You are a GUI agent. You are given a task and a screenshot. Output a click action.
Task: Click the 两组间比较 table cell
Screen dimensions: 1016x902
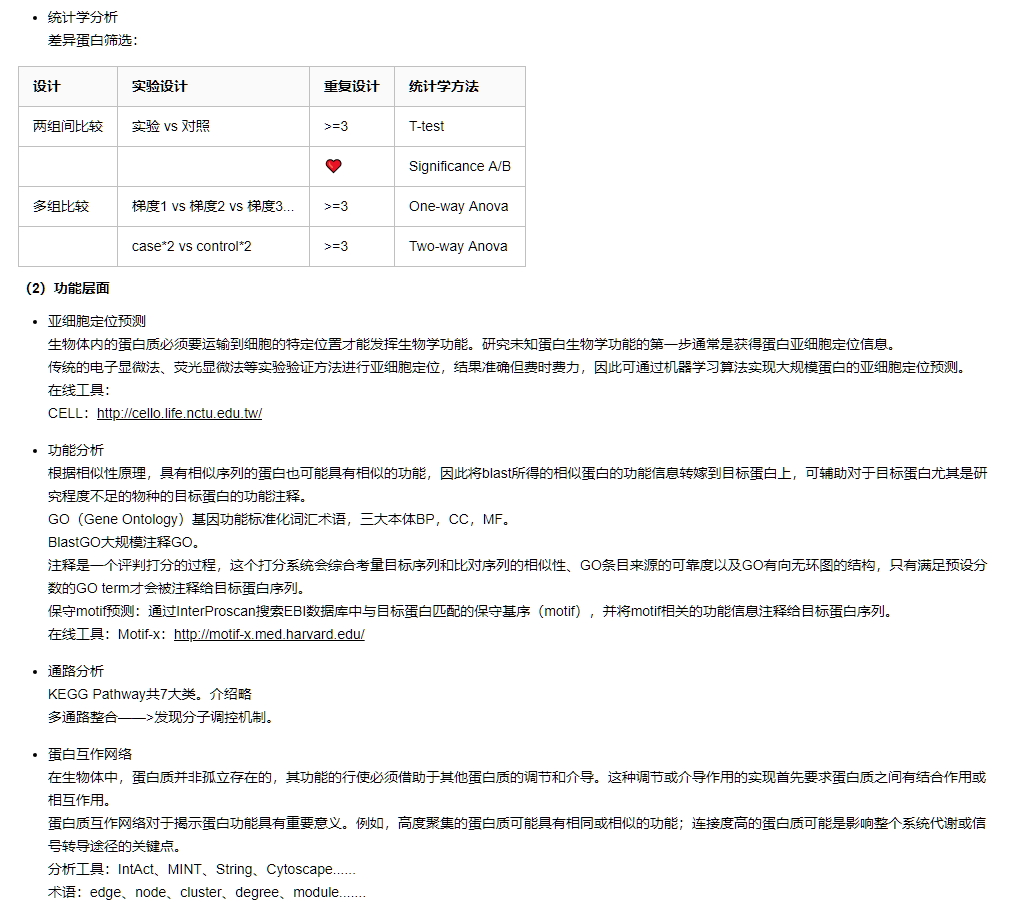click(x=67, y=127)
